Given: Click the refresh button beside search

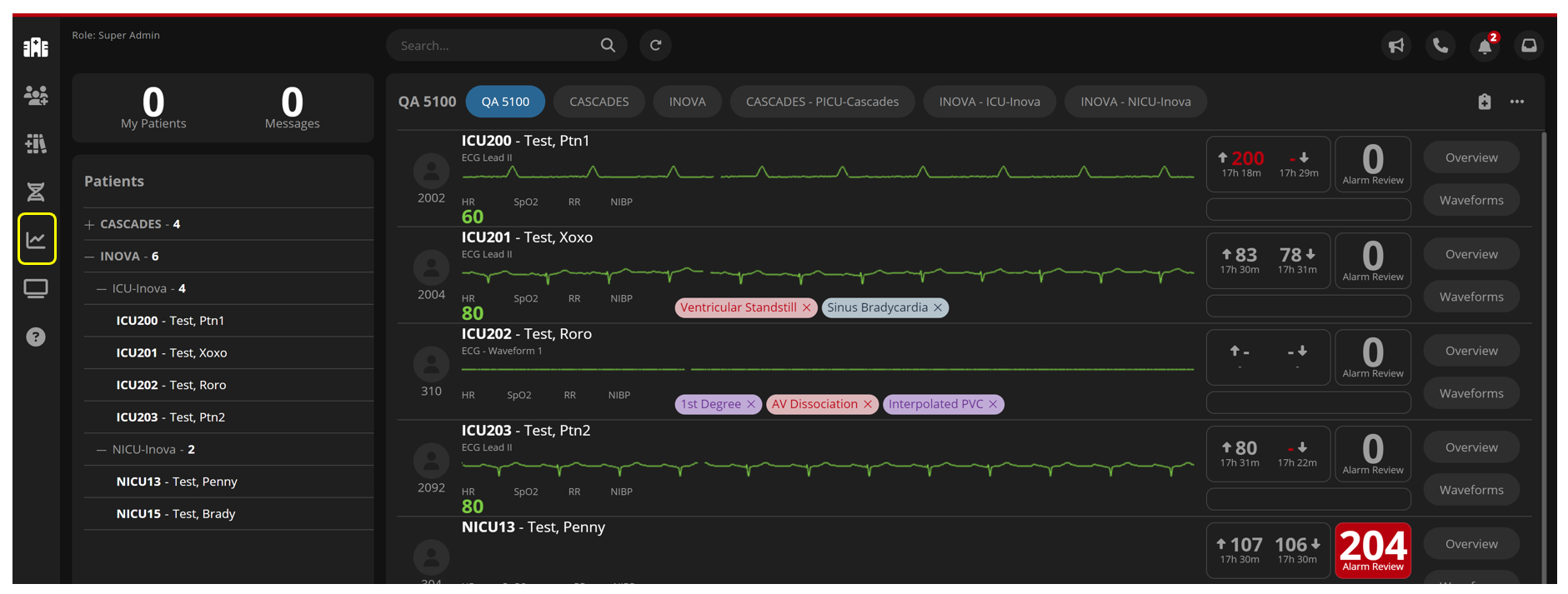Looking at the screenshot, I should [x=656, y=46].
